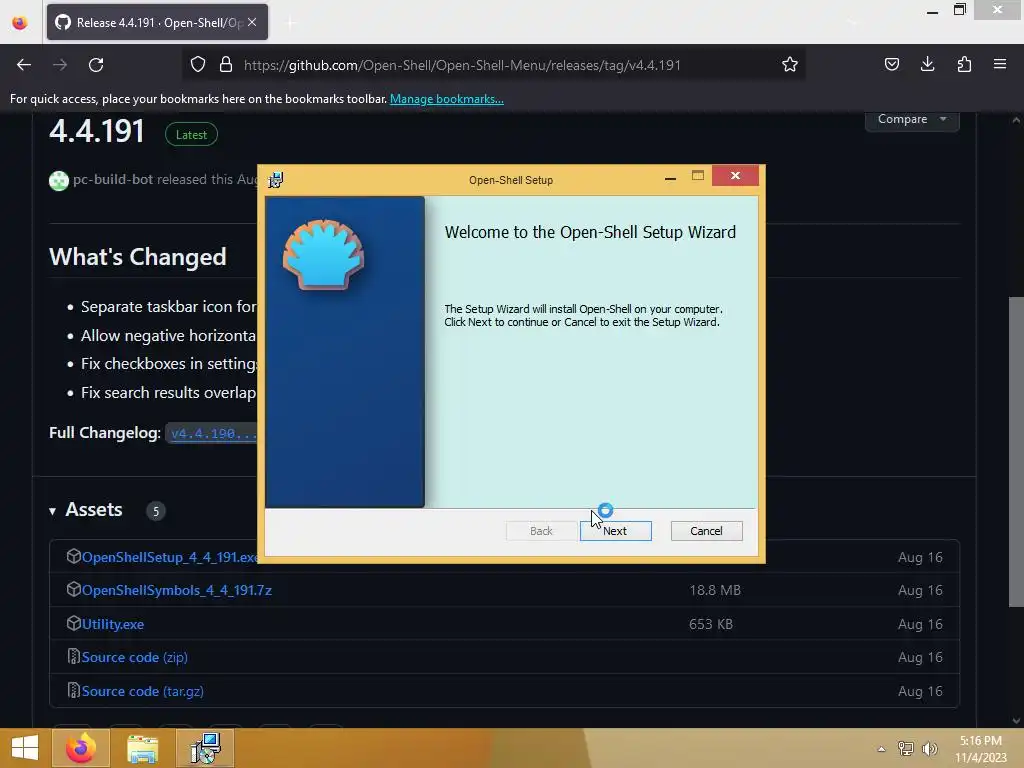Go back to the previous page in Firefox
This screenshot has width=1024, height=768.
click(24, 65)
